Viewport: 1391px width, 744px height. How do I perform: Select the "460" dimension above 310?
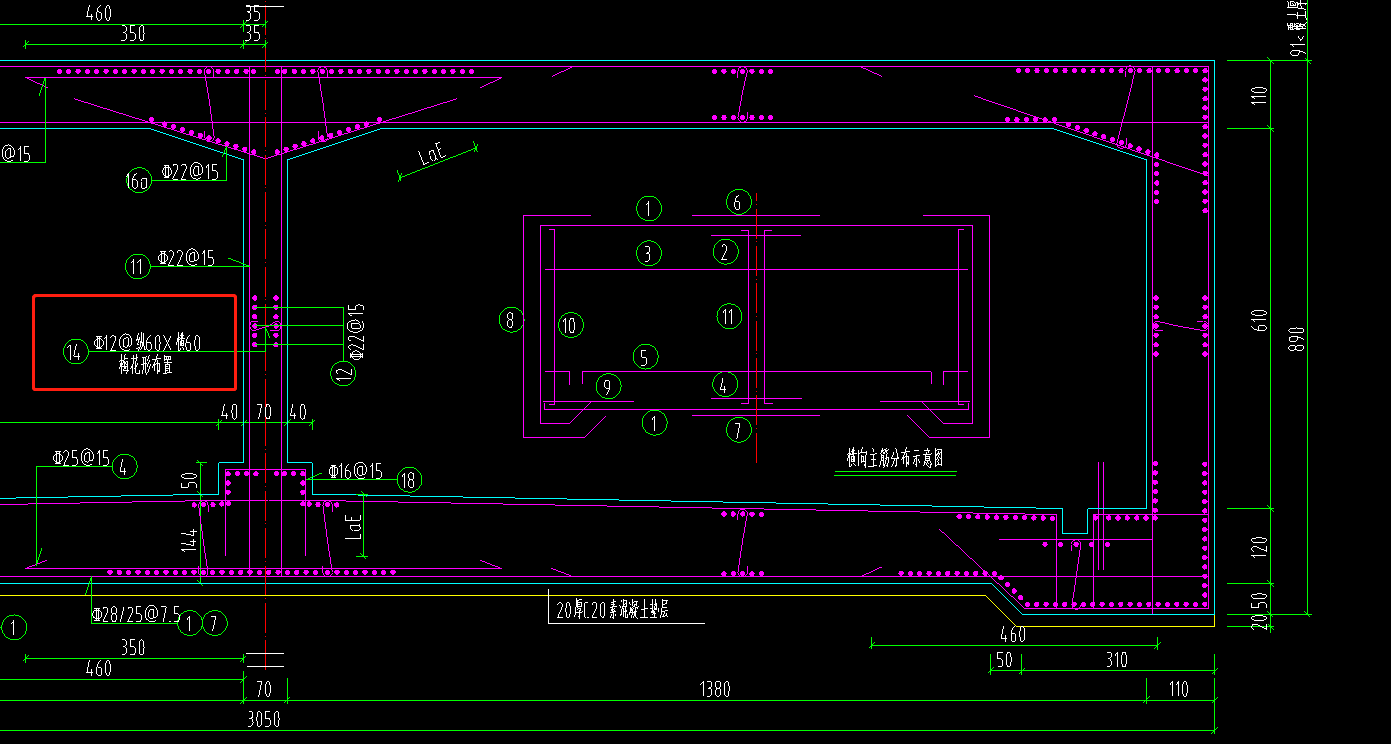[x=1013, y=634]
